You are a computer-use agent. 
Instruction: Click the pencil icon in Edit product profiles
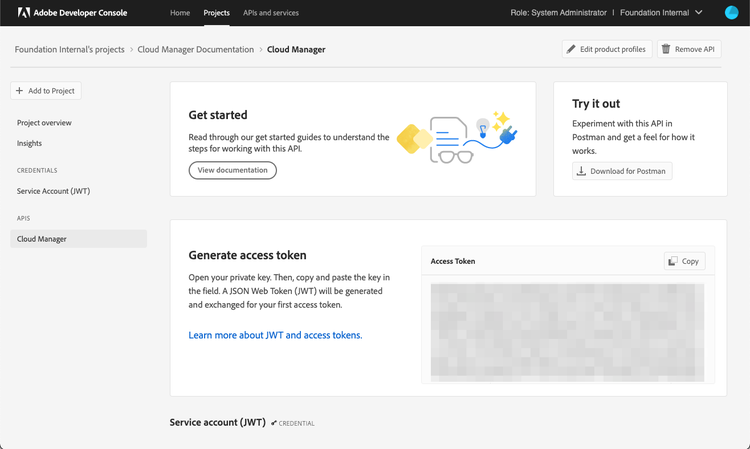point(571,49)
